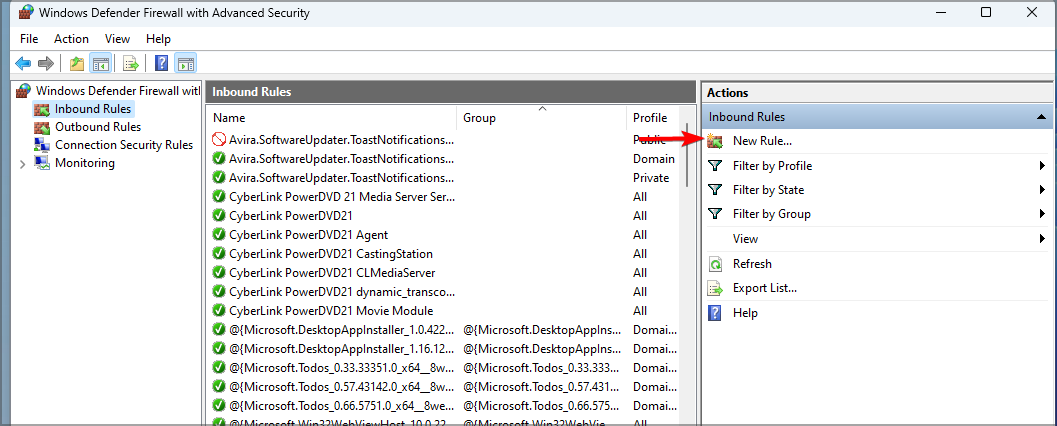Select Connection Security Rules node
1057x426 pixels.
123,145
